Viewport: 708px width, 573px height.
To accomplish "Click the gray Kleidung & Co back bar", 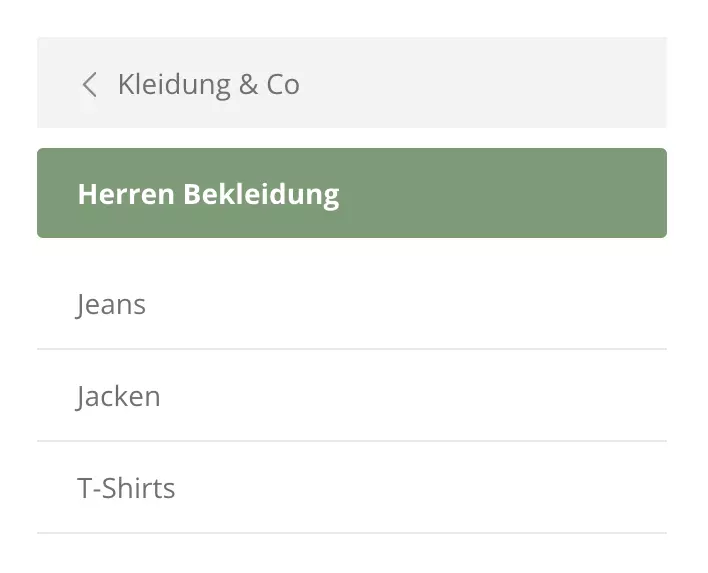I will point(351,83).
